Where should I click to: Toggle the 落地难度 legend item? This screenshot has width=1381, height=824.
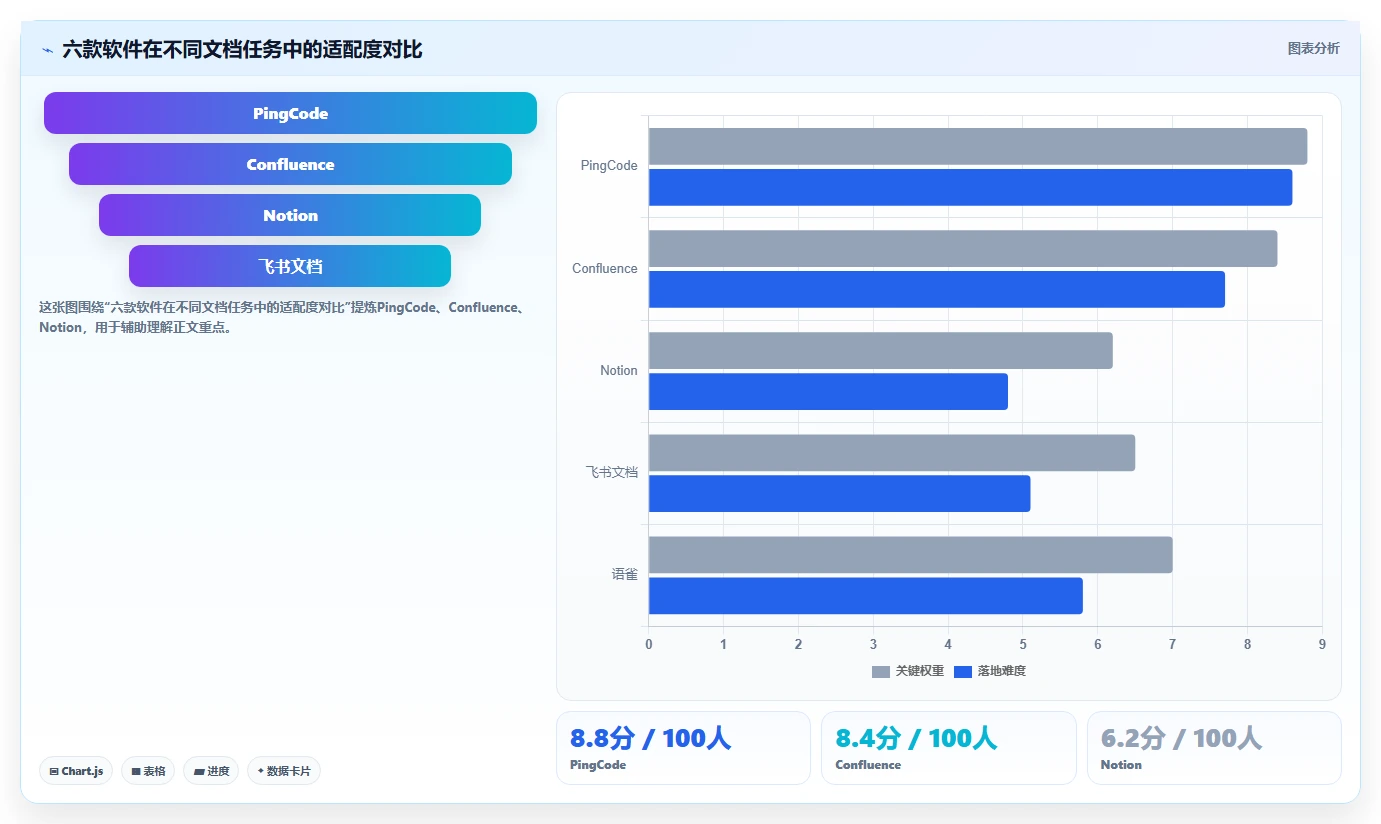tap(990, 671)
